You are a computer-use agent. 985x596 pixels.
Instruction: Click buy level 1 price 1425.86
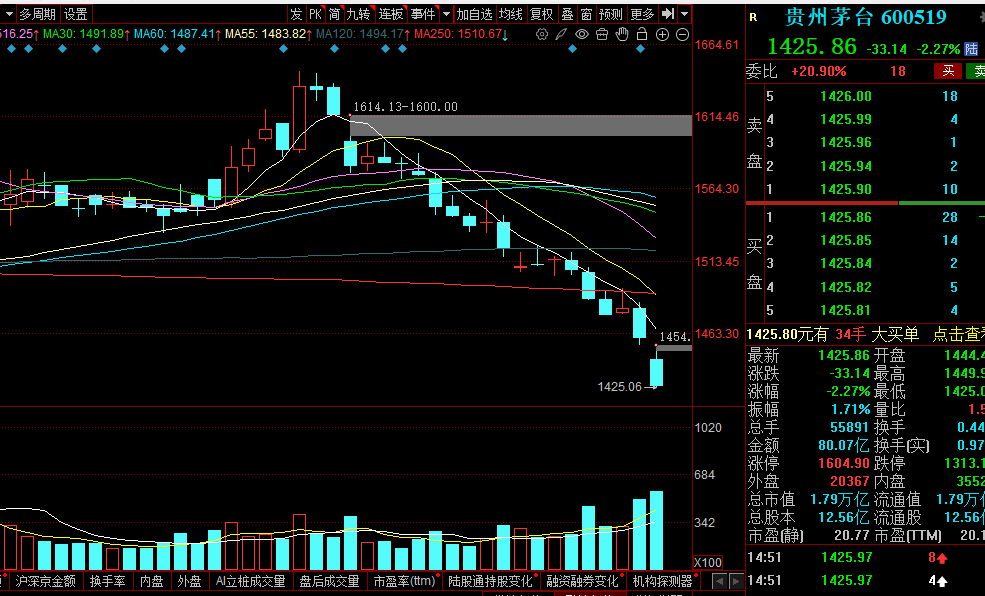[x=846, y=217]
